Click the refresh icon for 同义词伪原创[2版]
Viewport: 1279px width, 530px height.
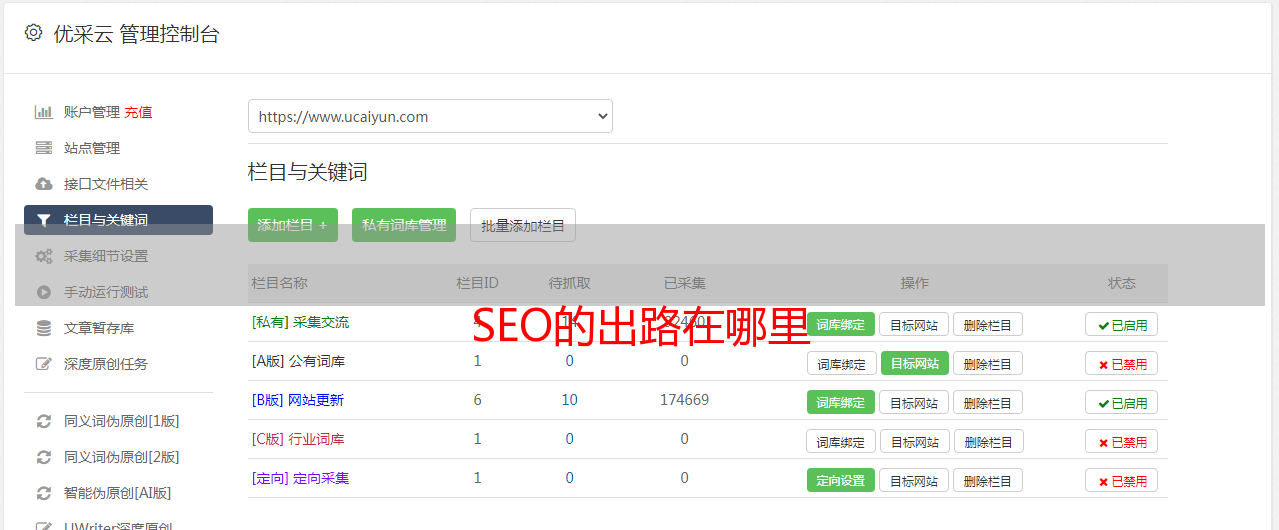[x=43, y=457]
